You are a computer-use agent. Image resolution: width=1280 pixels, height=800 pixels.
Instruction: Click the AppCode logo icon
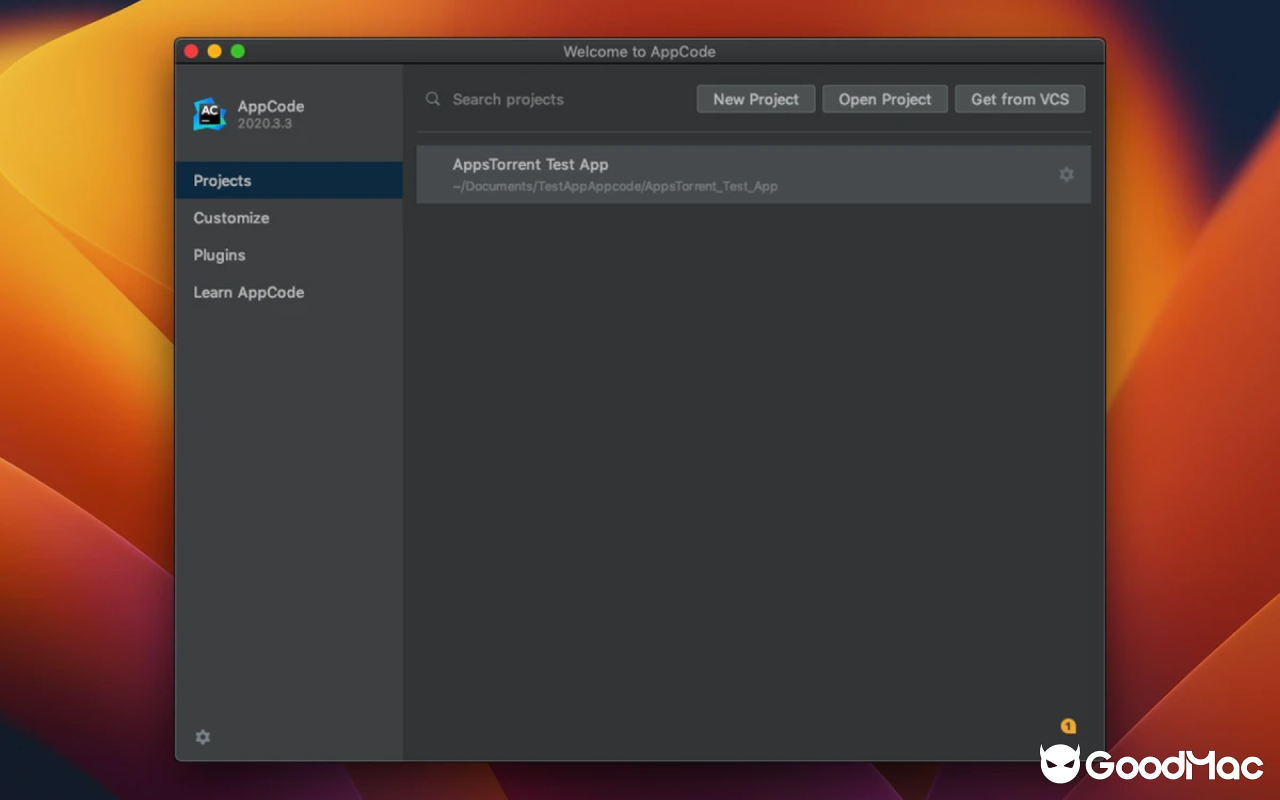(x=208, y=113)
